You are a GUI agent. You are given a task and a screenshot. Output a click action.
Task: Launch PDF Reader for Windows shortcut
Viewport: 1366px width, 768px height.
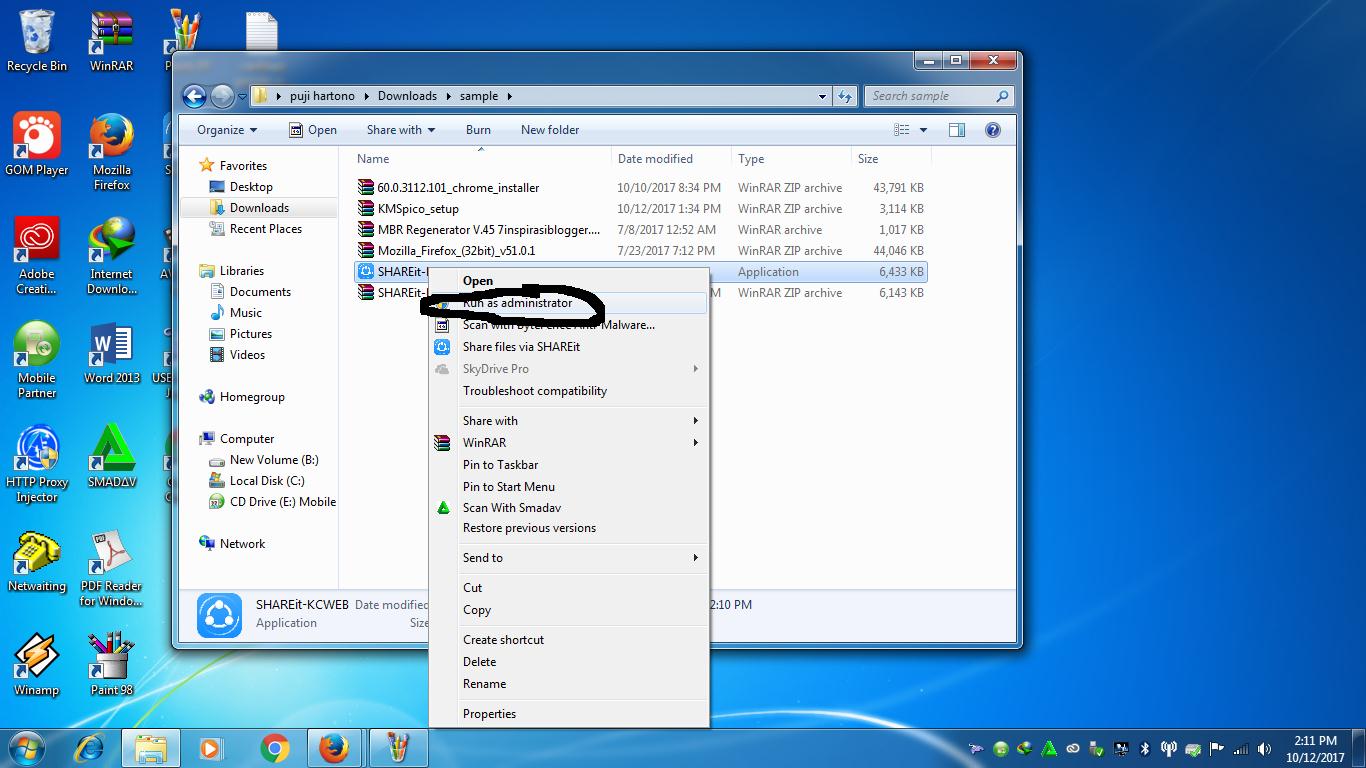(x=112, y=567)
